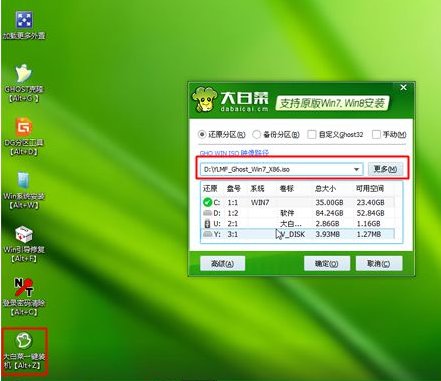Click the 还原 column header
441x381 pixels.
210,188
